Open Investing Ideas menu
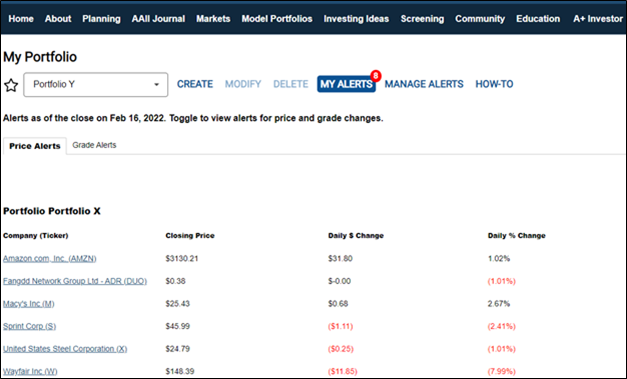This screenshot has width=627, height=379. (356, 19)
